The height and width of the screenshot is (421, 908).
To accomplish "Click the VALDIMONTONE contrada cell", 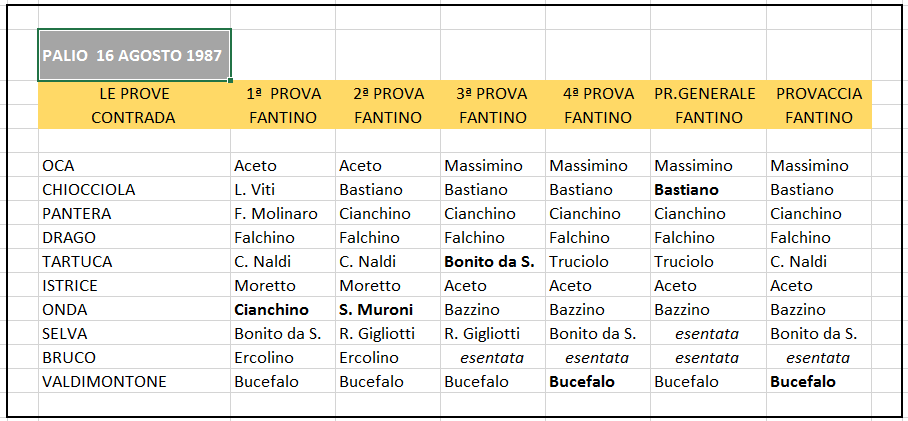I will pos(134,382).
